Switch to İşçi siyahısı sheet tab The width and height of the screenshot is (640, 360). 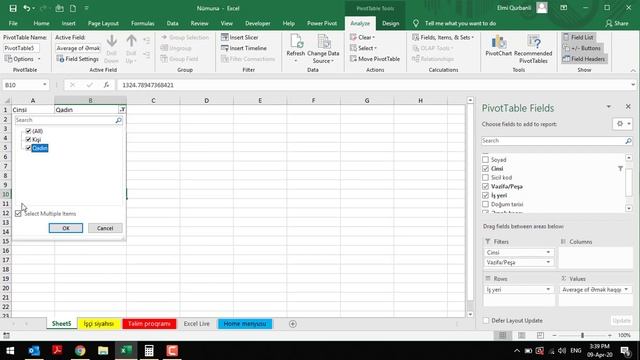point(99,324)
